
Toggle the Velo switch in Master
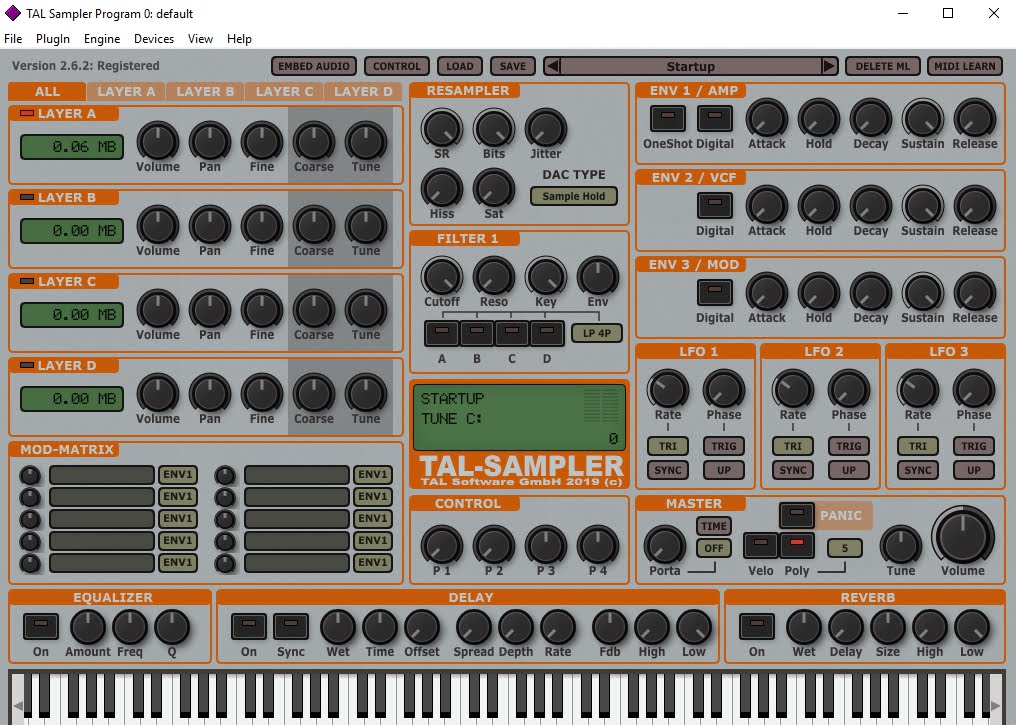pyautogui.click(x=761, y=546)
